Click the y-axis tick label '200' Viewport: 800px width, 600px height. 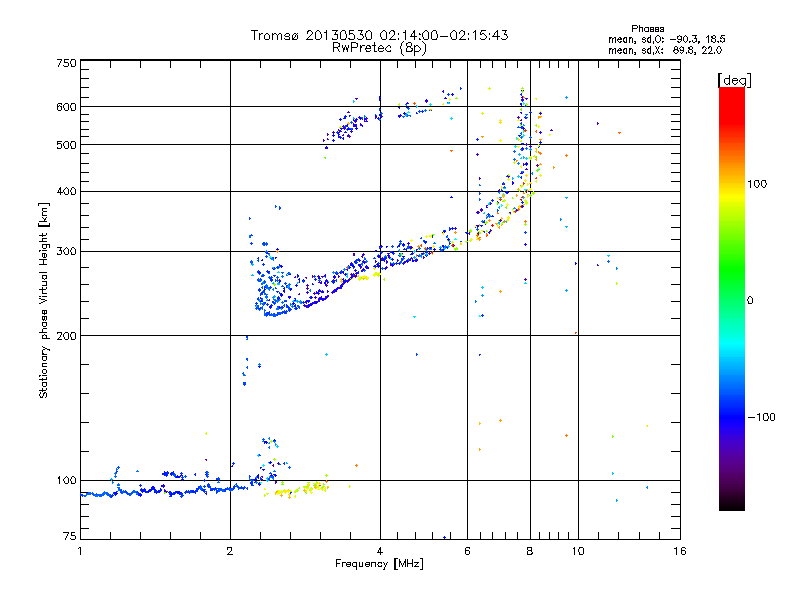click(x=66, y=336)
